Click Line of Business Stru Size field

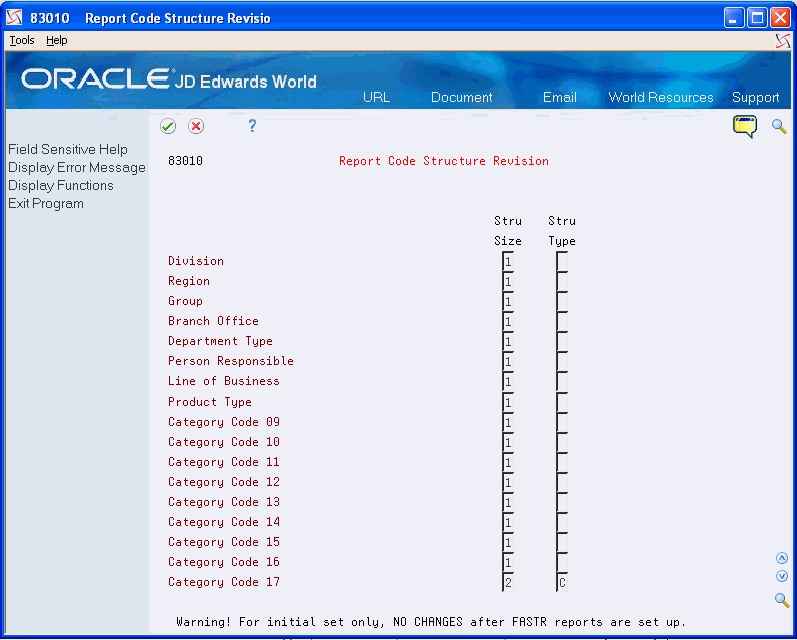(508, 382)
